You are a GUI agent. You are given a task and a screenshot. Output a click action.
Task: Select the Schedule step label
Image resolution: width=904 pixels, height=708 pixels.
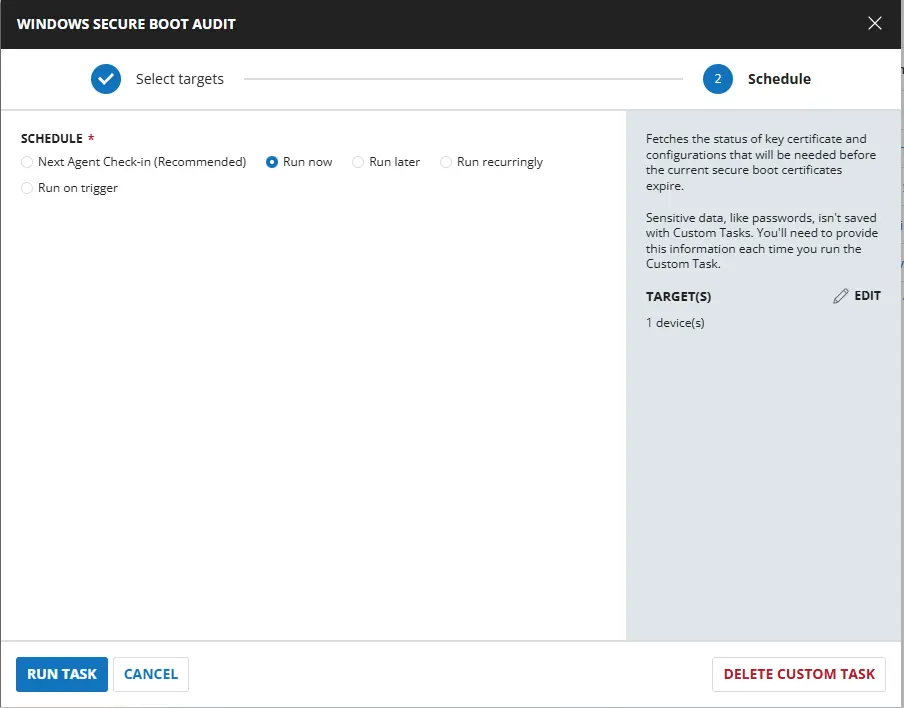pos(779,79)
